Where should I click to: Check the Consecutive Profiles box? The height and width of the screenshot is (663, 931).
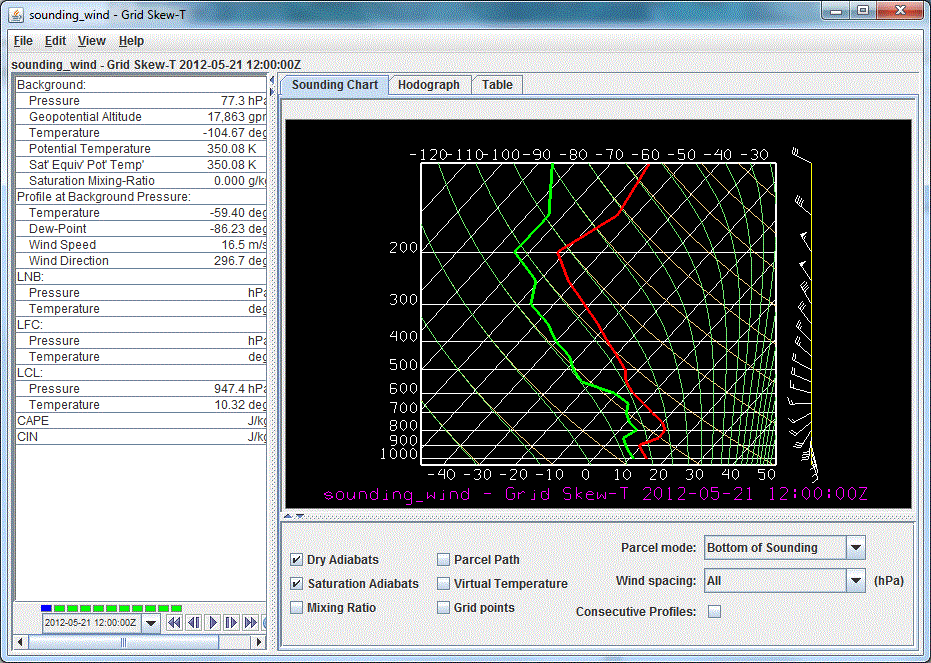715,610
